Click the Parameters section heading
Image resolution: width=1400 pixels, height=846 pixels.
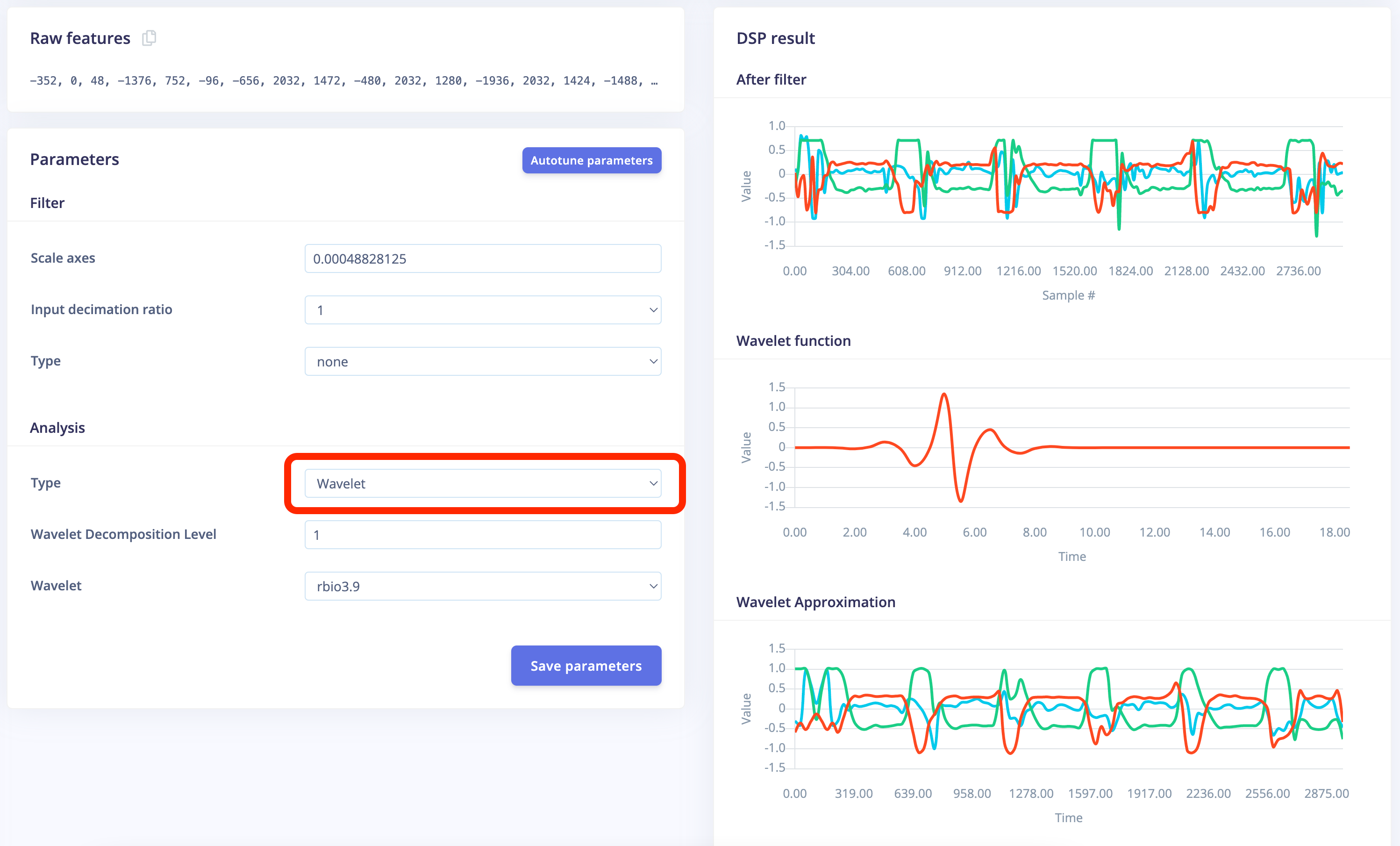[x=74, y=159]
